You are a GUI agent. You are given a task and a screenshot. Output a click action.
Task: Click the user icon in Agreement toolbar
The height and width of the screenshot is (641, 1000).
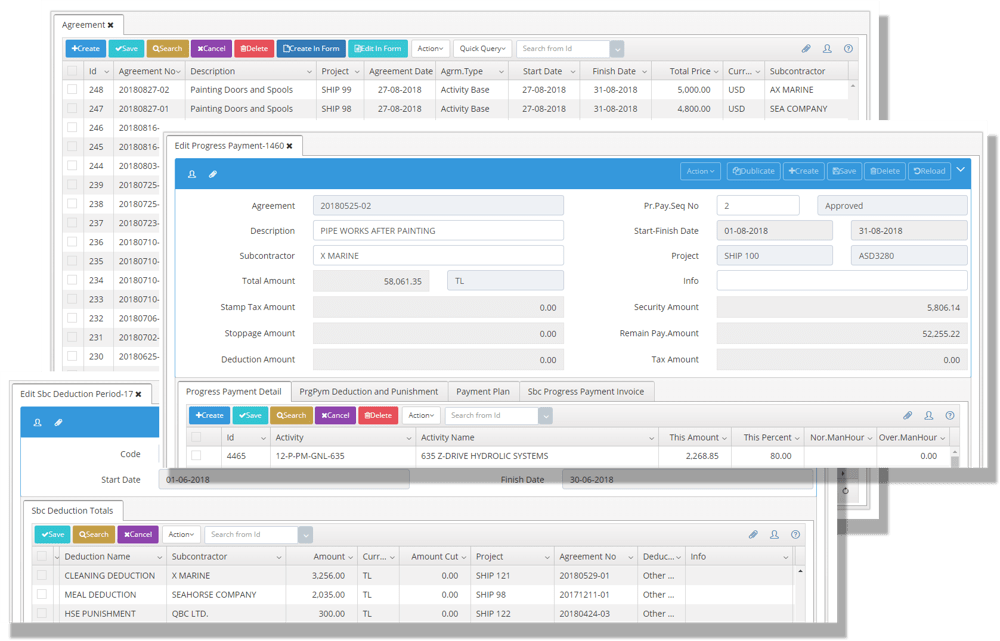click(x=827, y=48)
